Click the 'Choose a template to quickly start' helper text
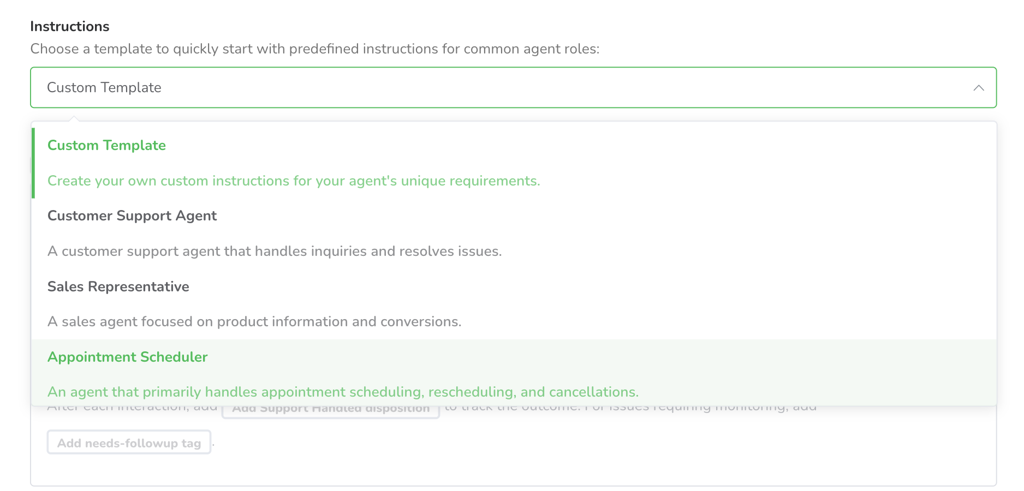The width and height of the screenshot is (1024, 491). 315,49
